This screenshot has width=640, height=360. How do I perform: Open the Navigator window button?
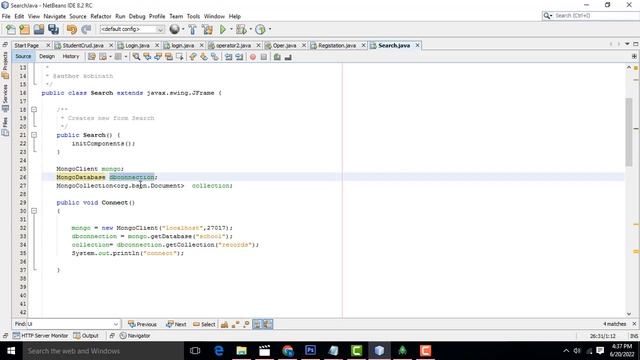(135, 336)
